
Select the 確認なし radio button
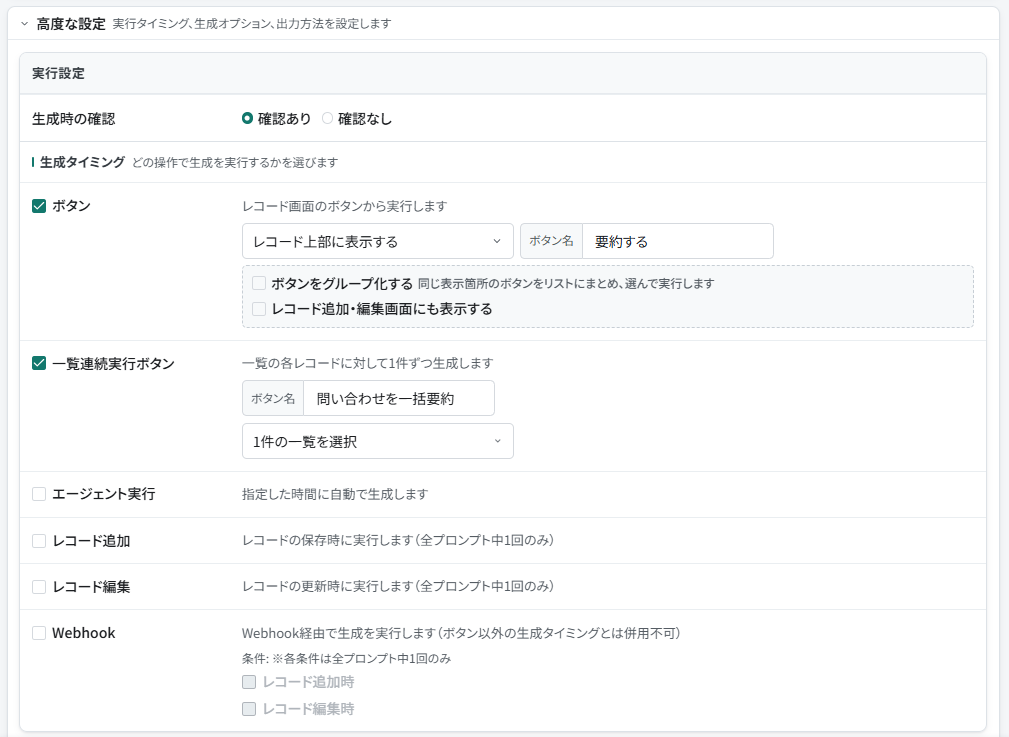point(328,118)
